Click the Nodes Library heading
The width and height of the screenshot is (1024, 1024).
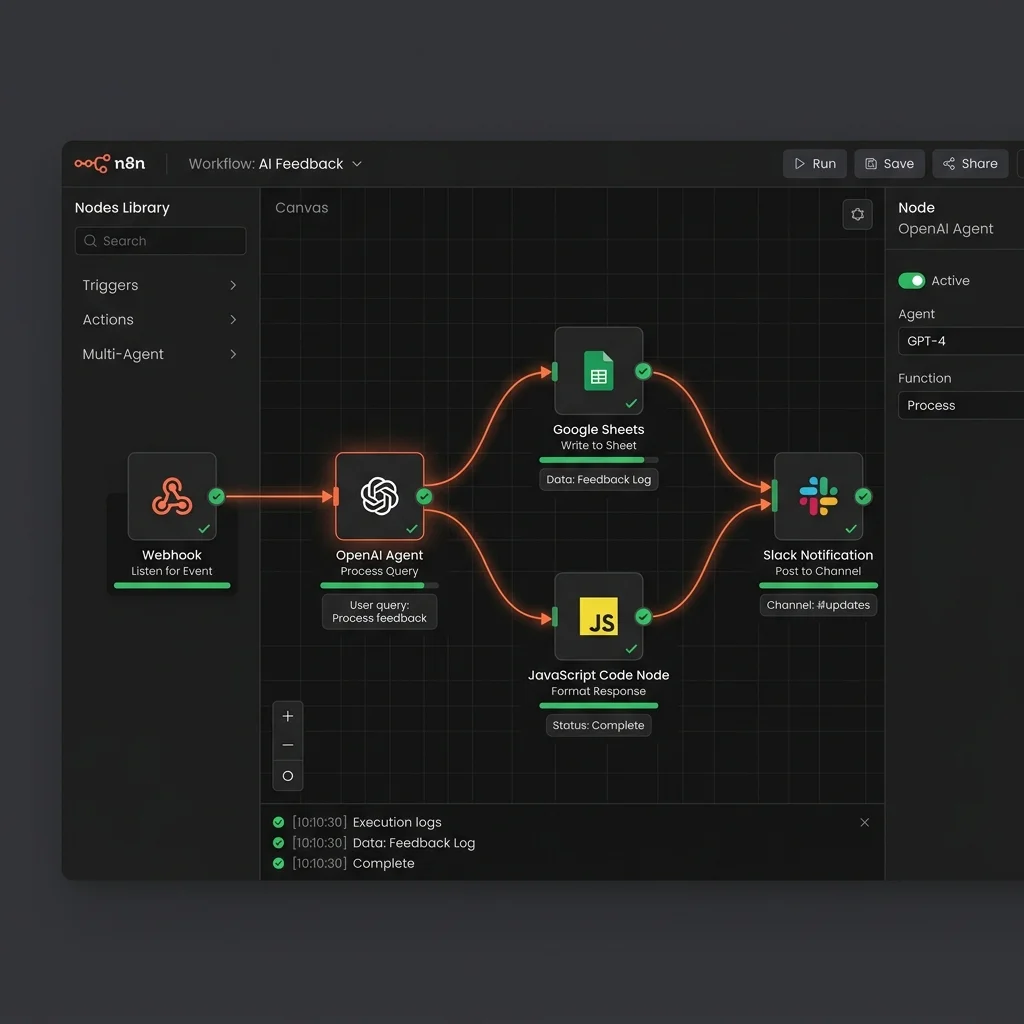[122, 208]
